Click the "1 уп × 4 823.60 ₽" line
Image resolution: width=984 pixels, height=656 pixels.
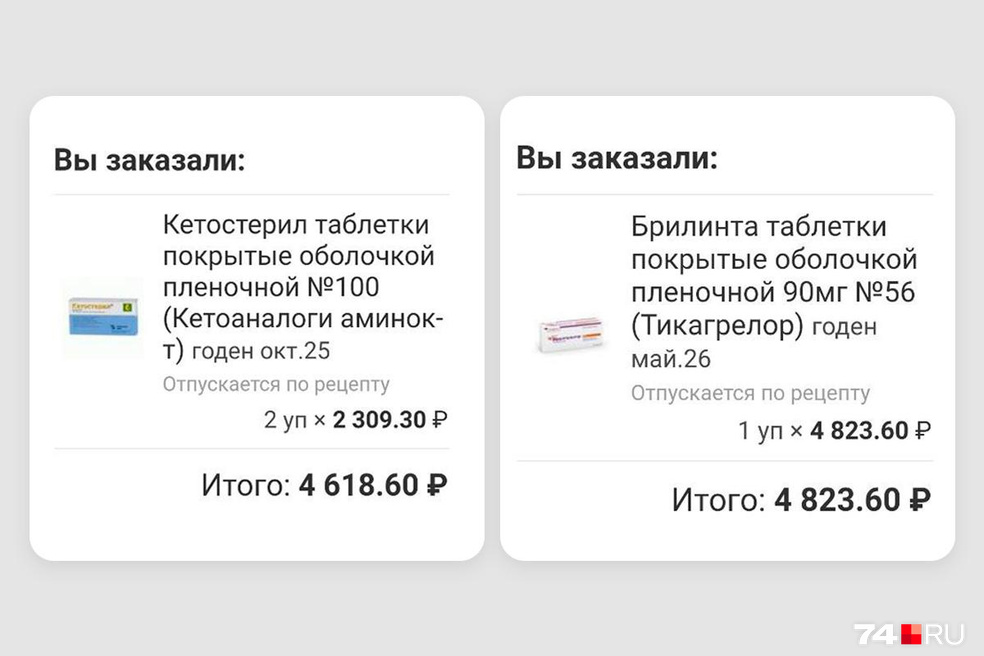(x=834, y=431)
